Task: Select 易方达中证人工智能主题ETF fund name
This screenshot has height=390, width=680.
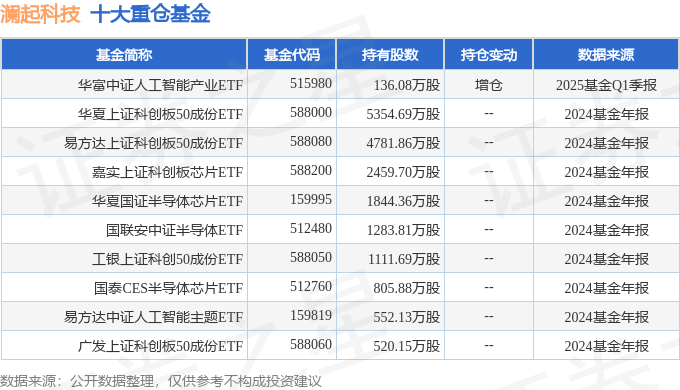Action: (154, 317)
